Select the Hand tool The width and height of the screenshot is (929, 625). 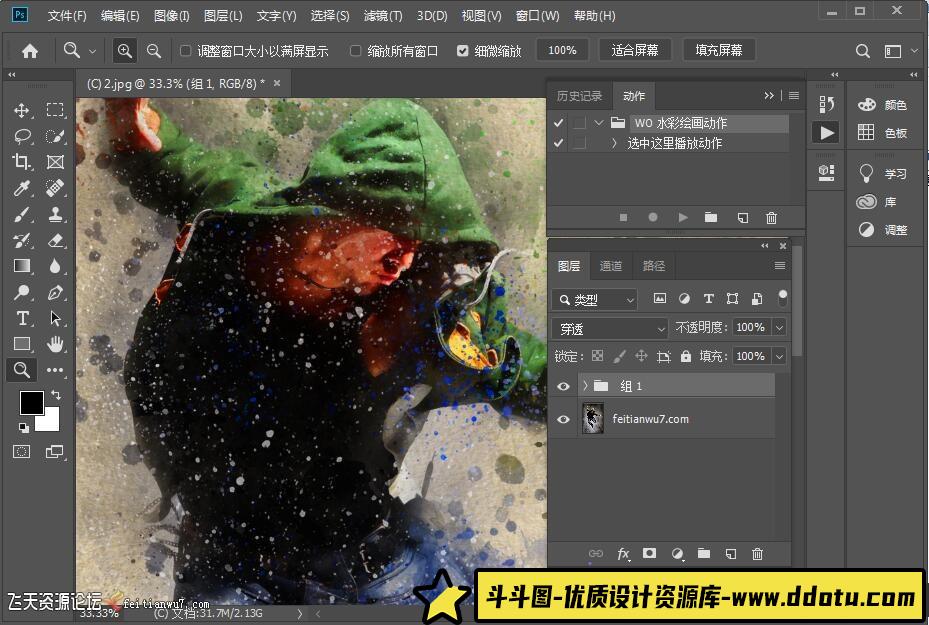[55, 344]
